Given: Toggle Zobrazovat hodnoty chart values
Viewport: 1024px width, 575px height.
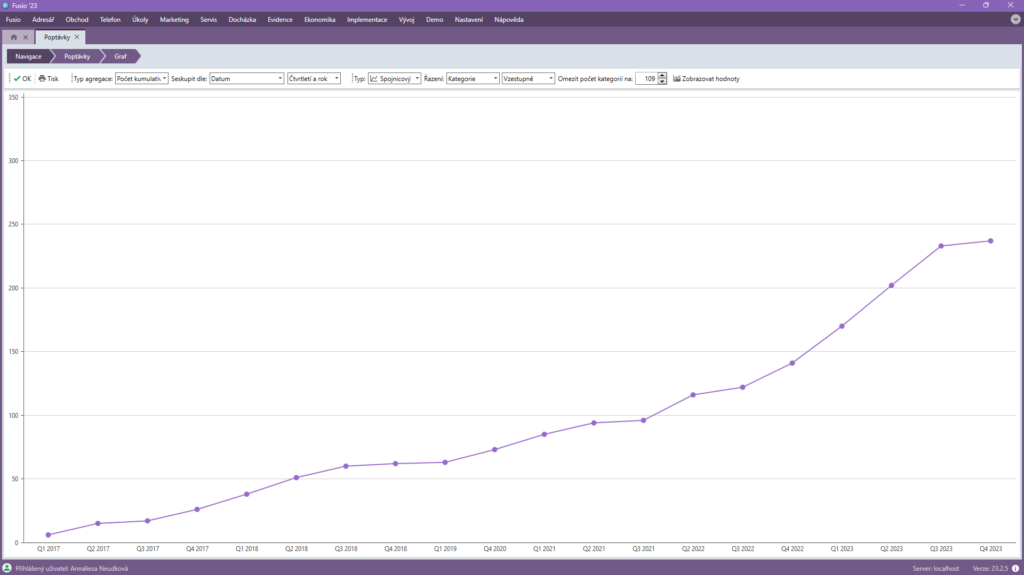Looking at the screenshot, I should tap(706, 78).
